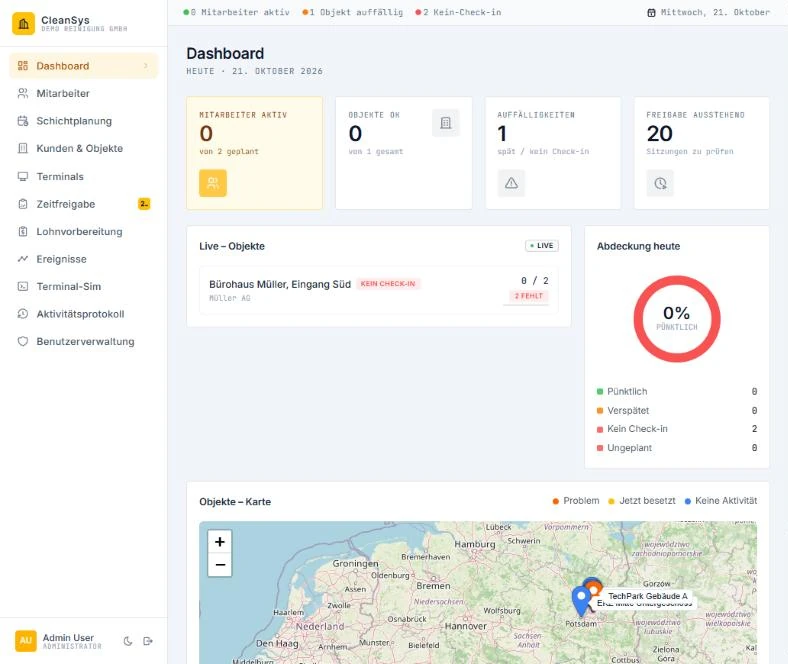Click the LIVE badge in Live-Objekte
Image resolution: width=788 pixels, height=664 pixels.
click(x=542, y=246)
